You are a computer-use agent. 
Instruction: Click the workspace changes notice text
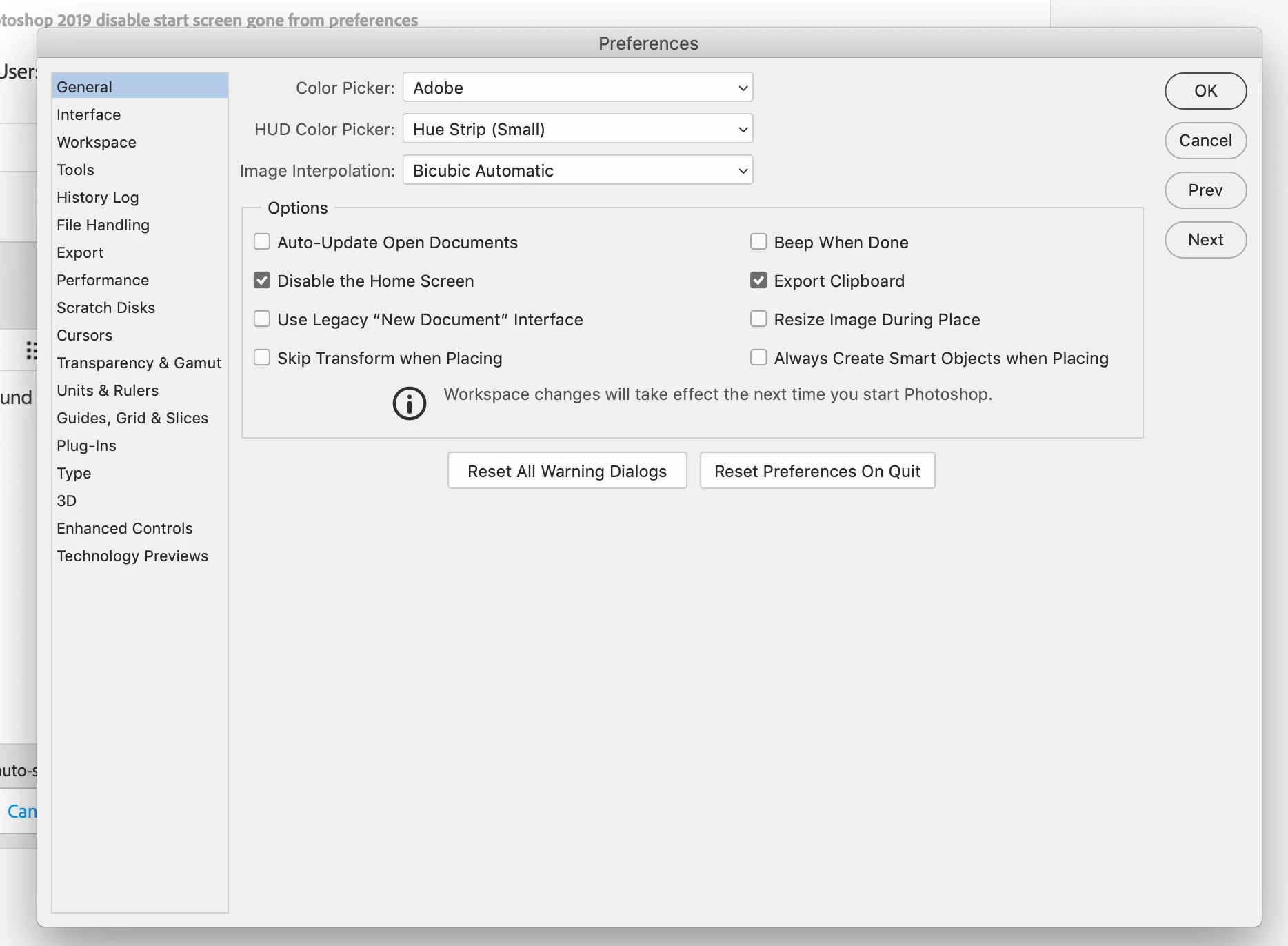coord(718,394)
